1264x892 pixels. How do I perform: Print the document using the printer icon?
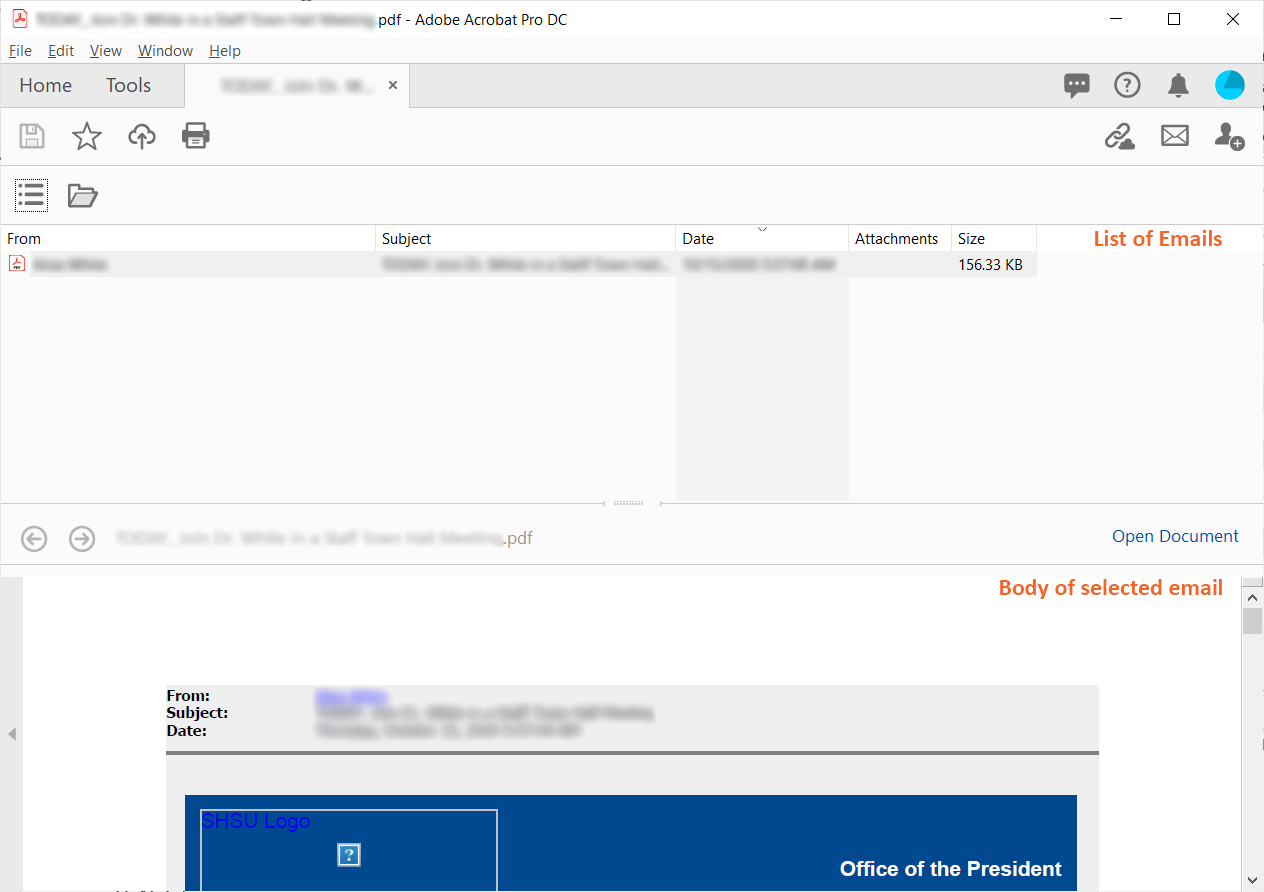pyautogui.click(x=195, y=136)
